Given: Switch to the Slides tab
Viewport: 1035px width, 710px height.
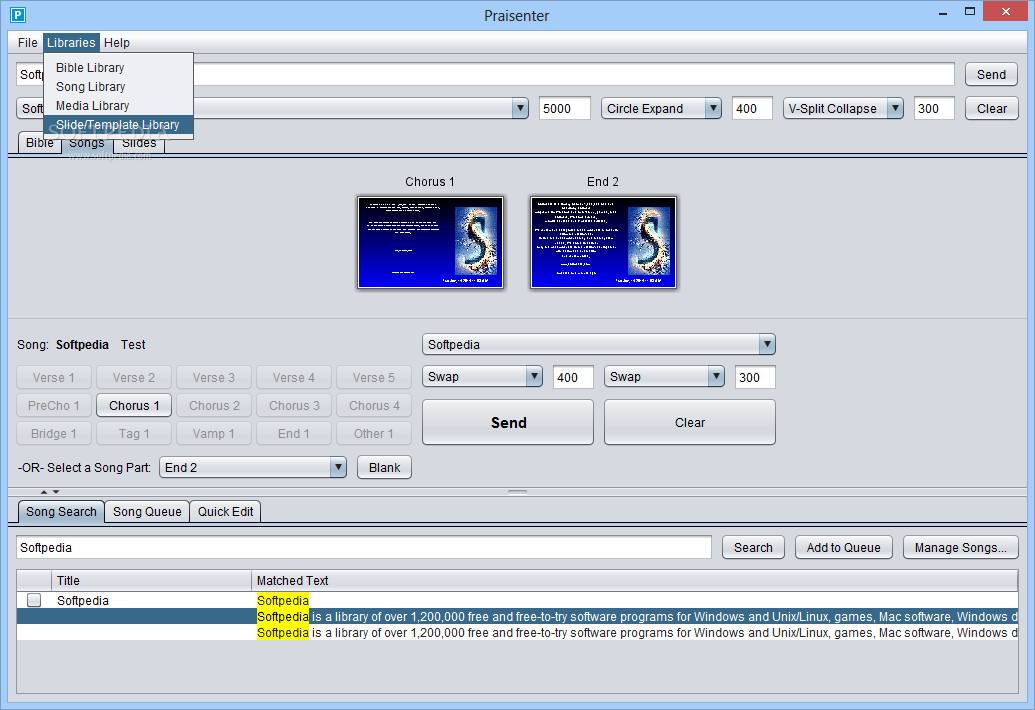Looking at the screenshot, I should click(139, 143).
